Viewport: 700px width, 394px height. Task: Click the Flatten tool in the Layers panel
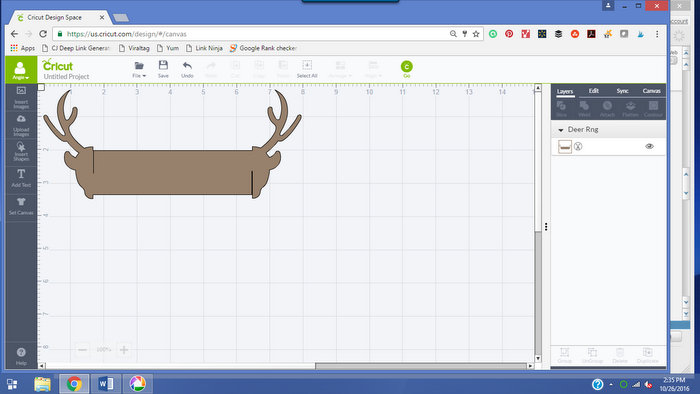(x=630, y=109)
